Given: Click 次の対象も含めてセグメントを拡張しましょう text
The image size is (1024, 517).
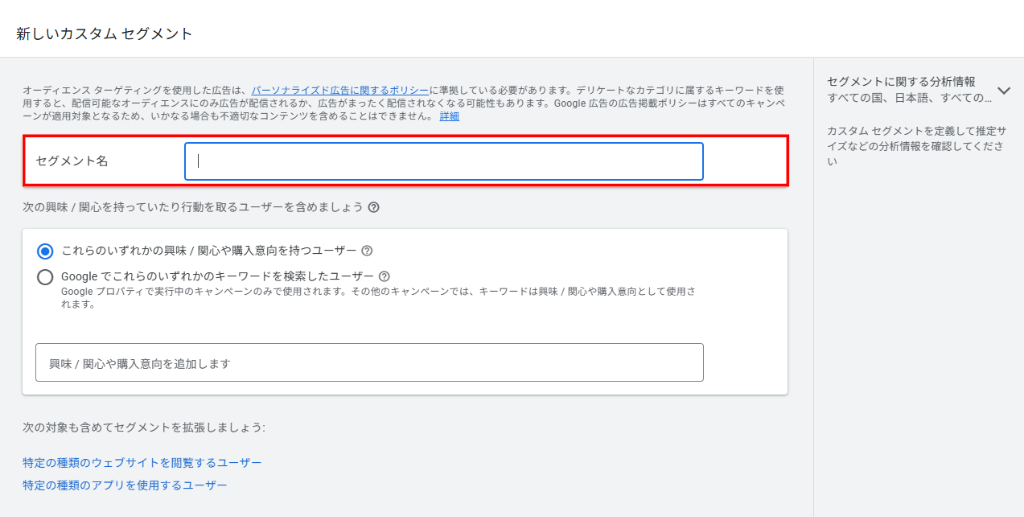Looking at the screenshot, I should pos(144,428).
